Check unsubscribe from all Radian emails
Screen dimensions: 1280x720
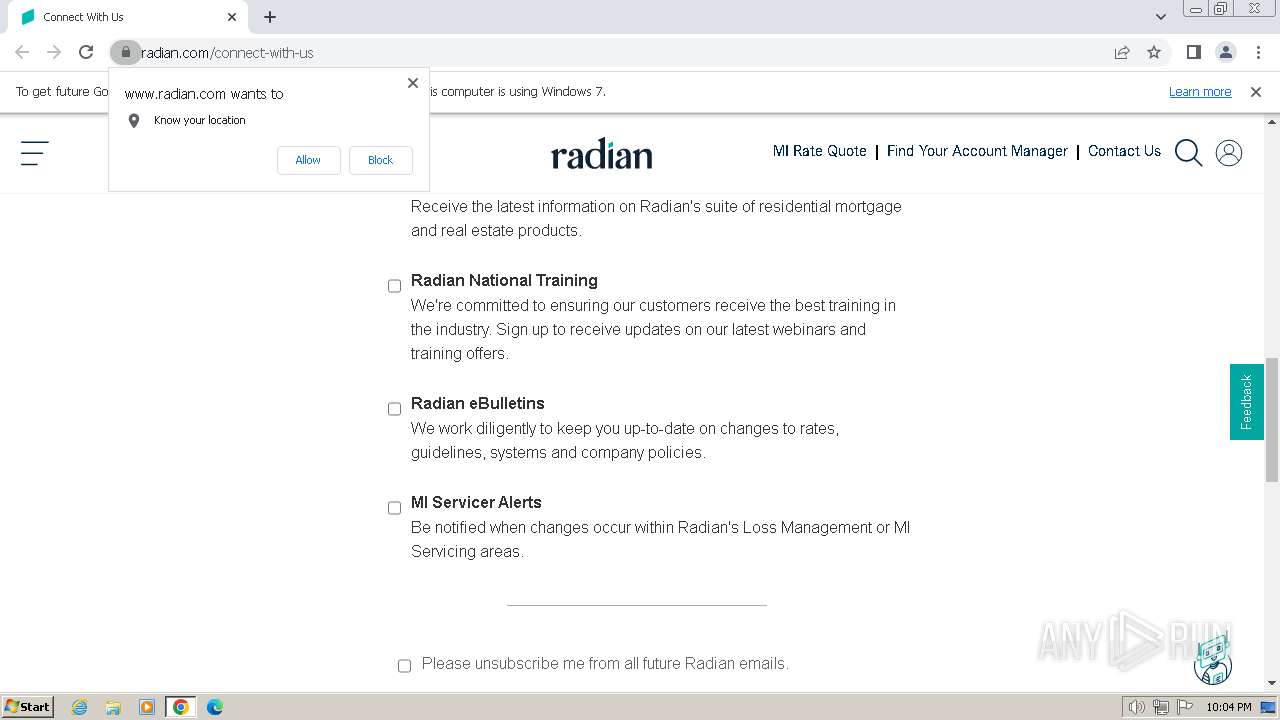pos(404,666)
